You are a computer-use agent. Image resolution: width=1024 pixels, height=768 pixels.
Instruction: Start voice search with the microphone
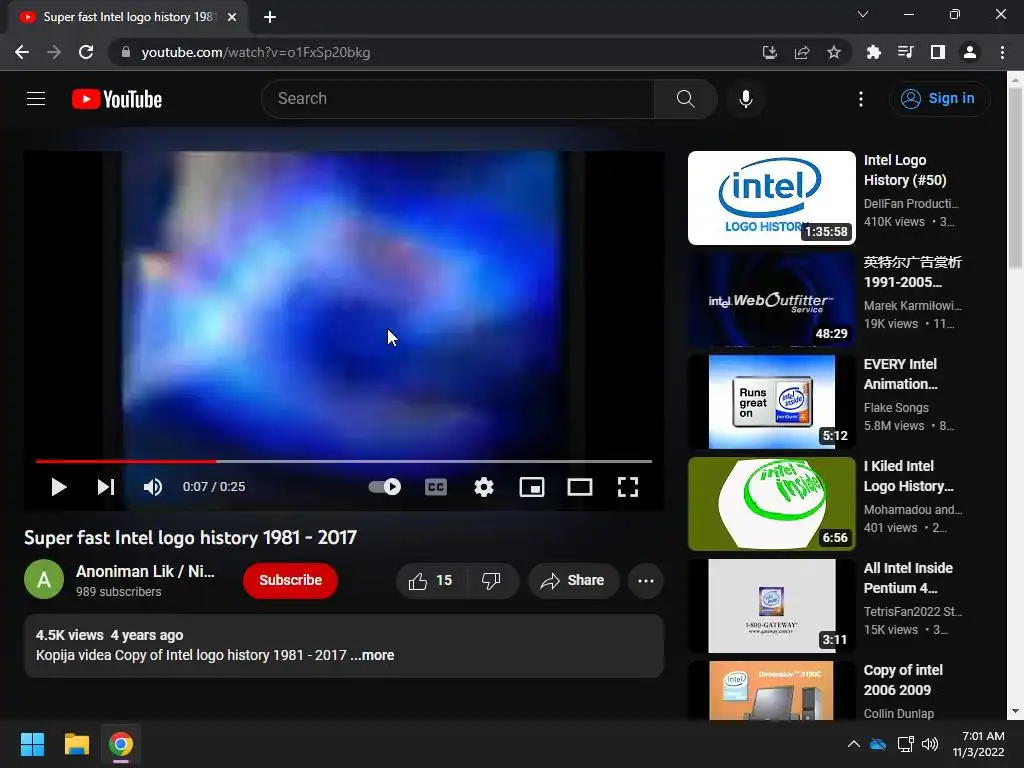(x=745, y=99)
